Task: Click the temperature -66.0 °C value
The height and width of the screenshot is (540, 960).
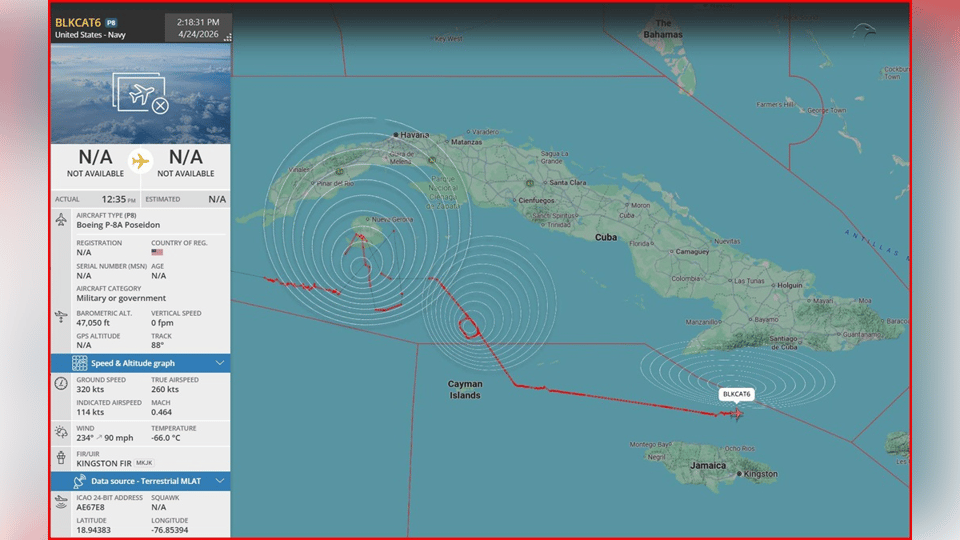Action: coord(166,438)
